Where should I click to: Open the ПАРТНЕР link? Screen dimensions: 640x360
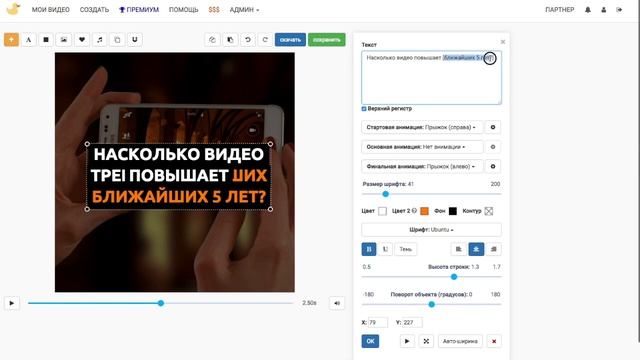coord(560,10)
